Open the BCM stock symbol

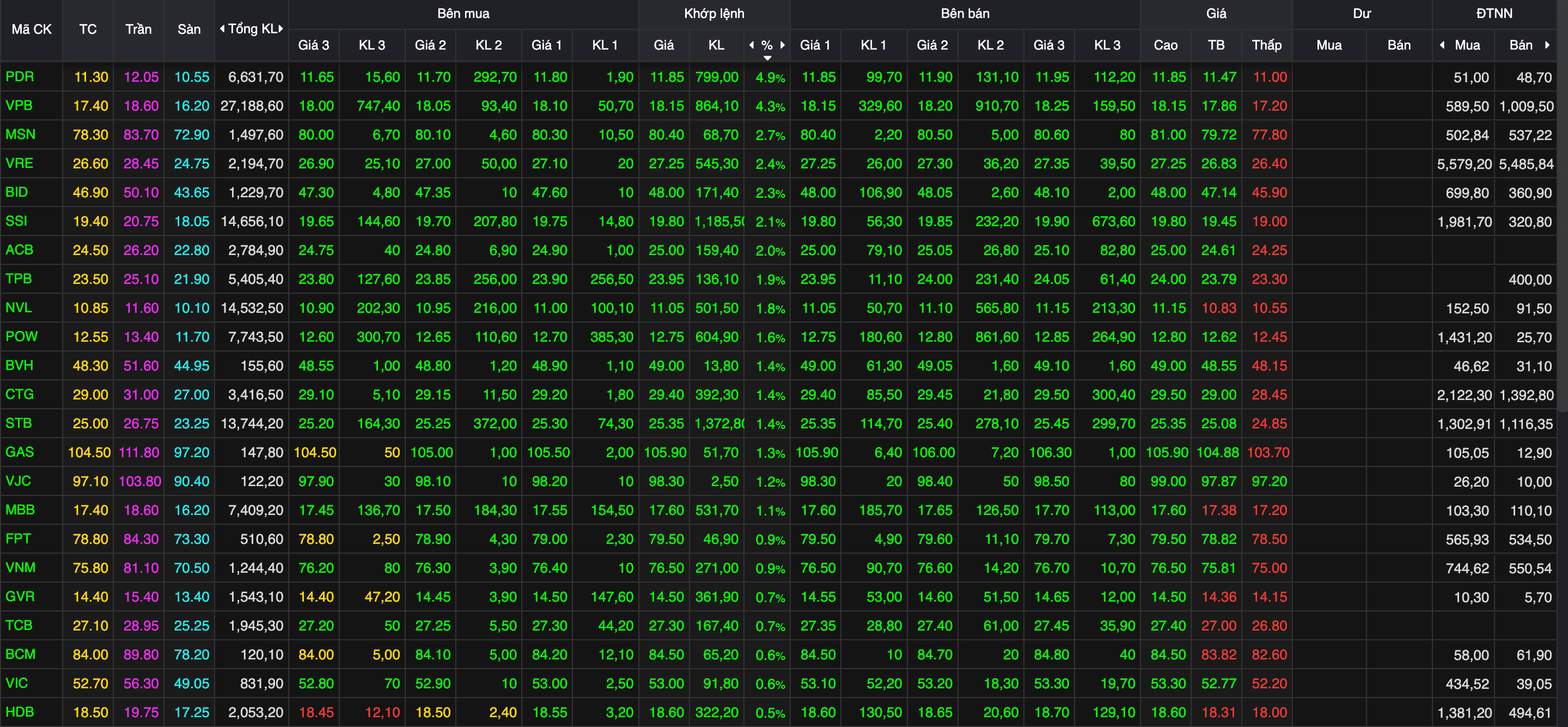click(x=20, y=654)
